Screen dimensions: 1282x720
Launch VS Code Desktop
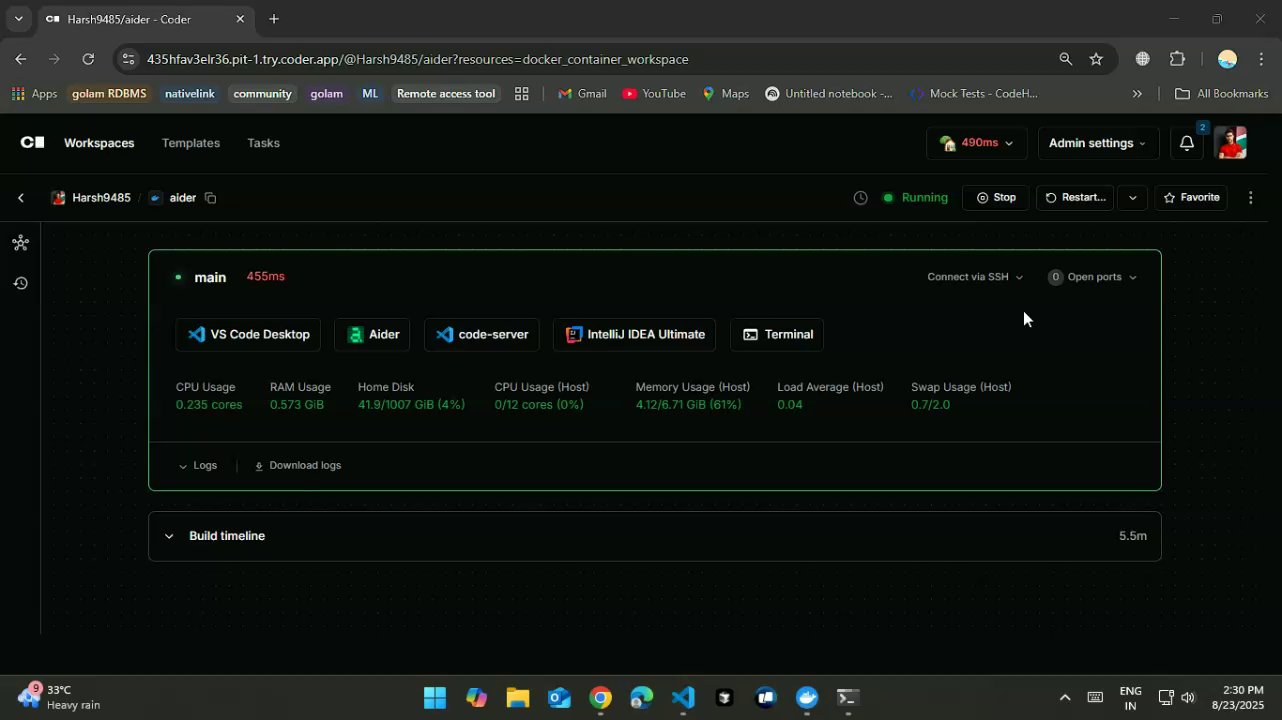(x=248, y=334)
